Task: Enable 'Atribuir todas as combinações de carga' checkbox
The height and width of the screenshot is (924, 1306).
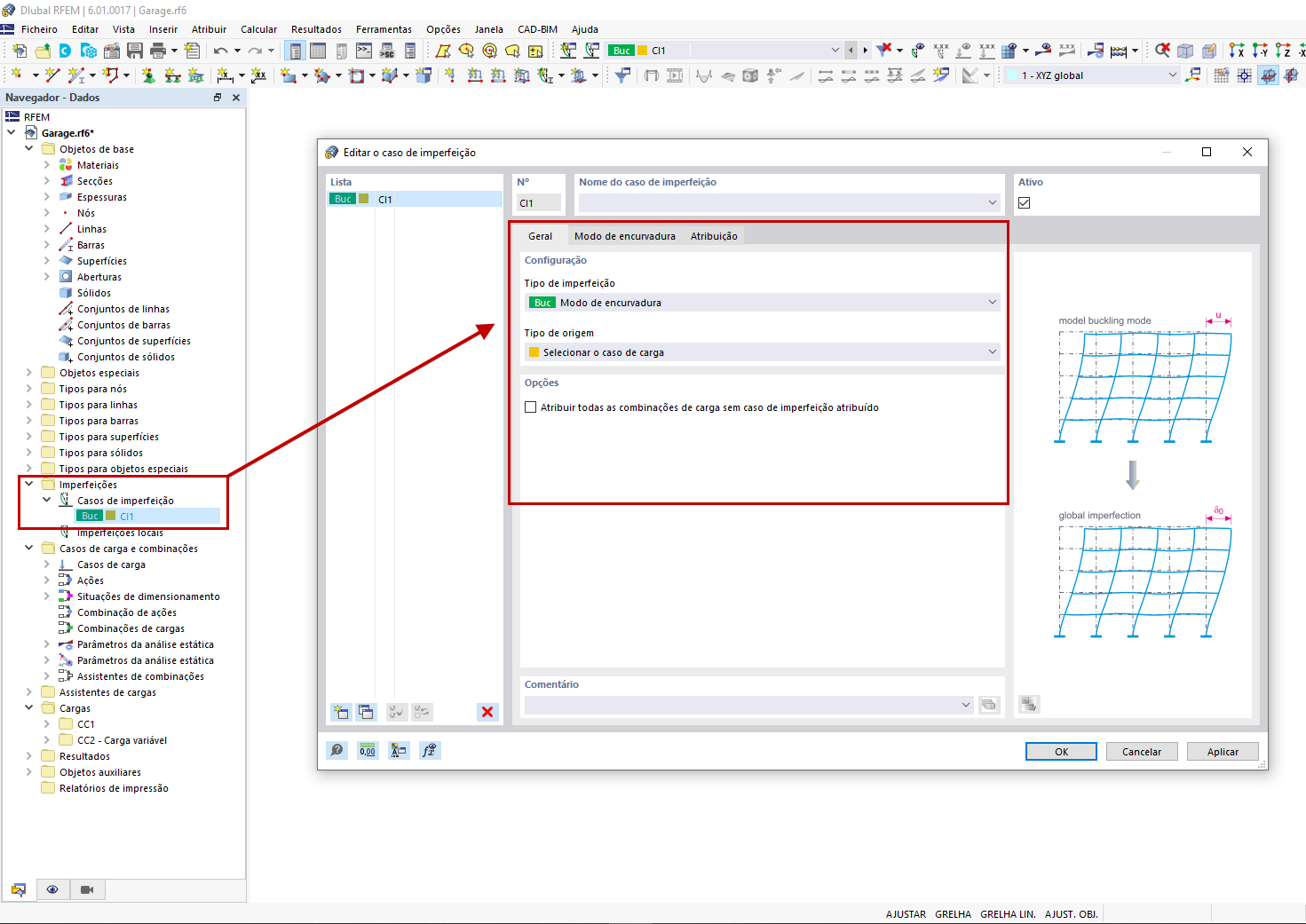Action: click(531, 407)
